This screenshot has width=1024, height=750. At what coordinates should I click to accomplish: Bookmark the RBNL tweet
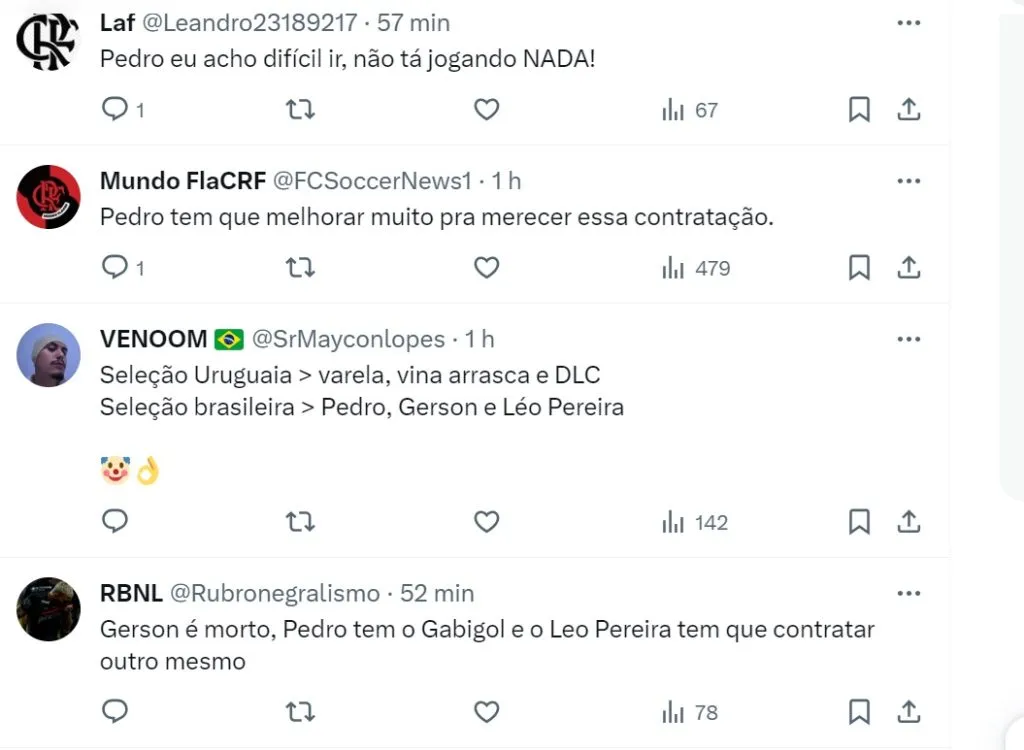pos(859,712)
